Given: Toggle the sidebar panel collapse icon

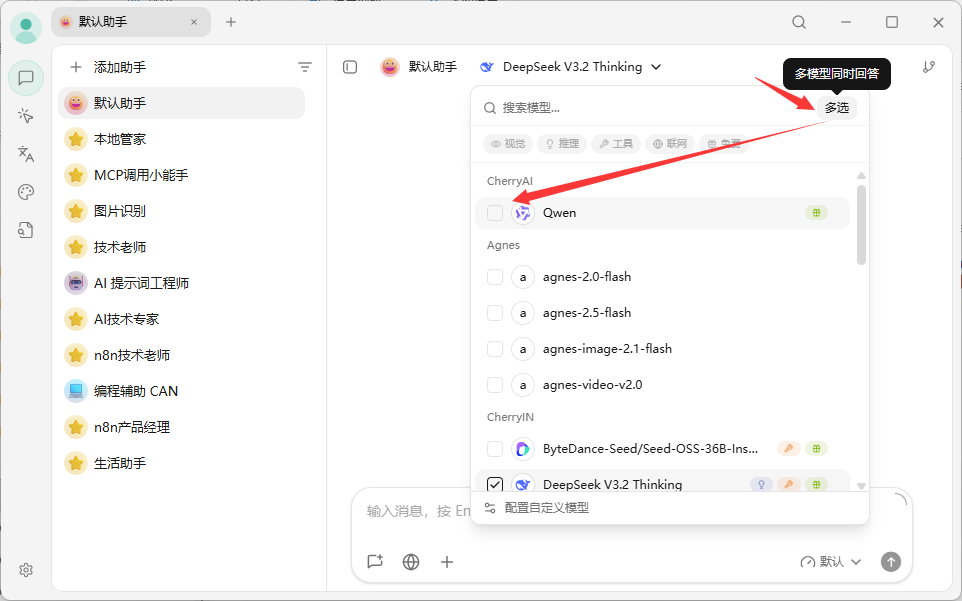Looking at the screenshot, I should pos(350,67).
